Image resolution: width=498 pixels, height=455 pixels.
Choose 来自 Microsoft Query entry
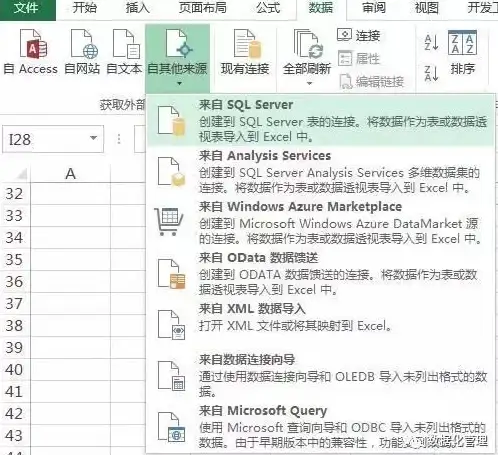click(x=320, y=427)
